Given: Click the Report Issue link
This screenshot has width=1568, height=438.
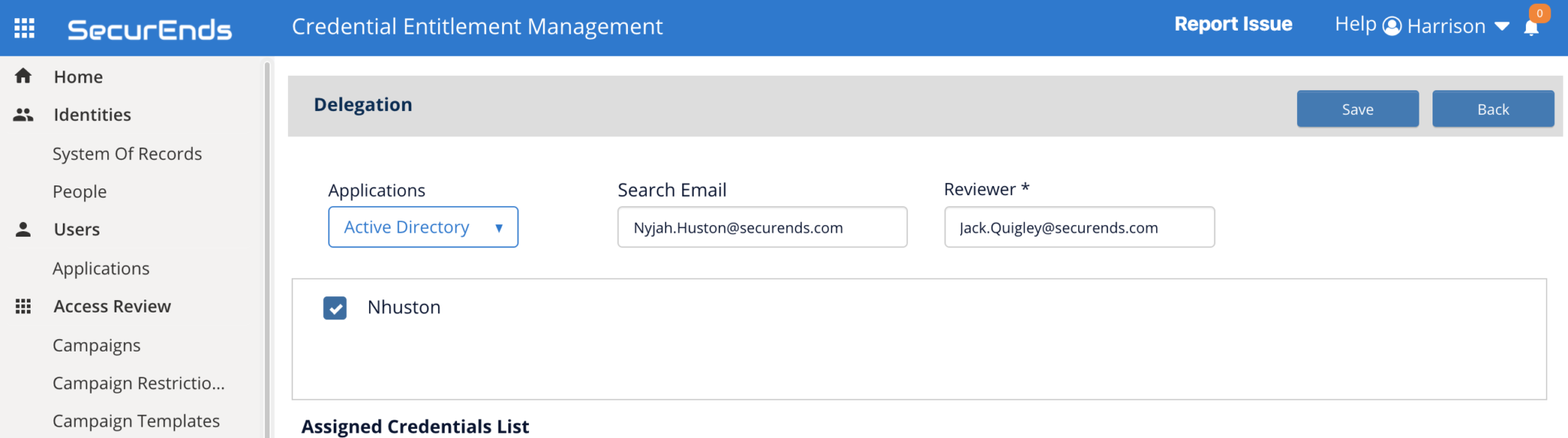Looking at the screenshot, I should pos(1233,25).
